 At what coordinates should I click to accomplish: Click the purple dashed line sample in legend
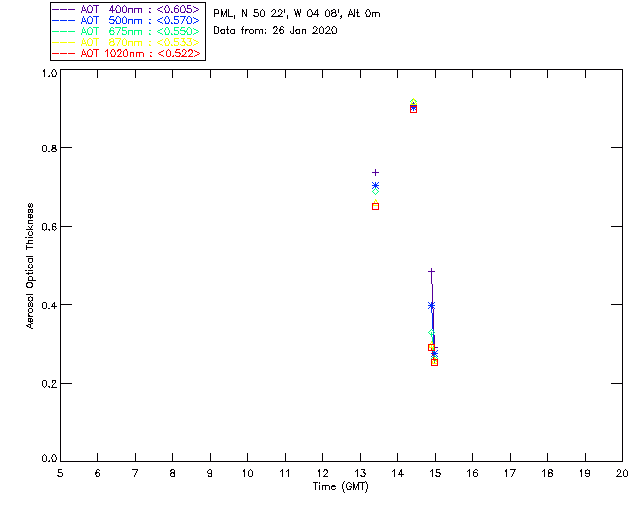coord(64,9)
